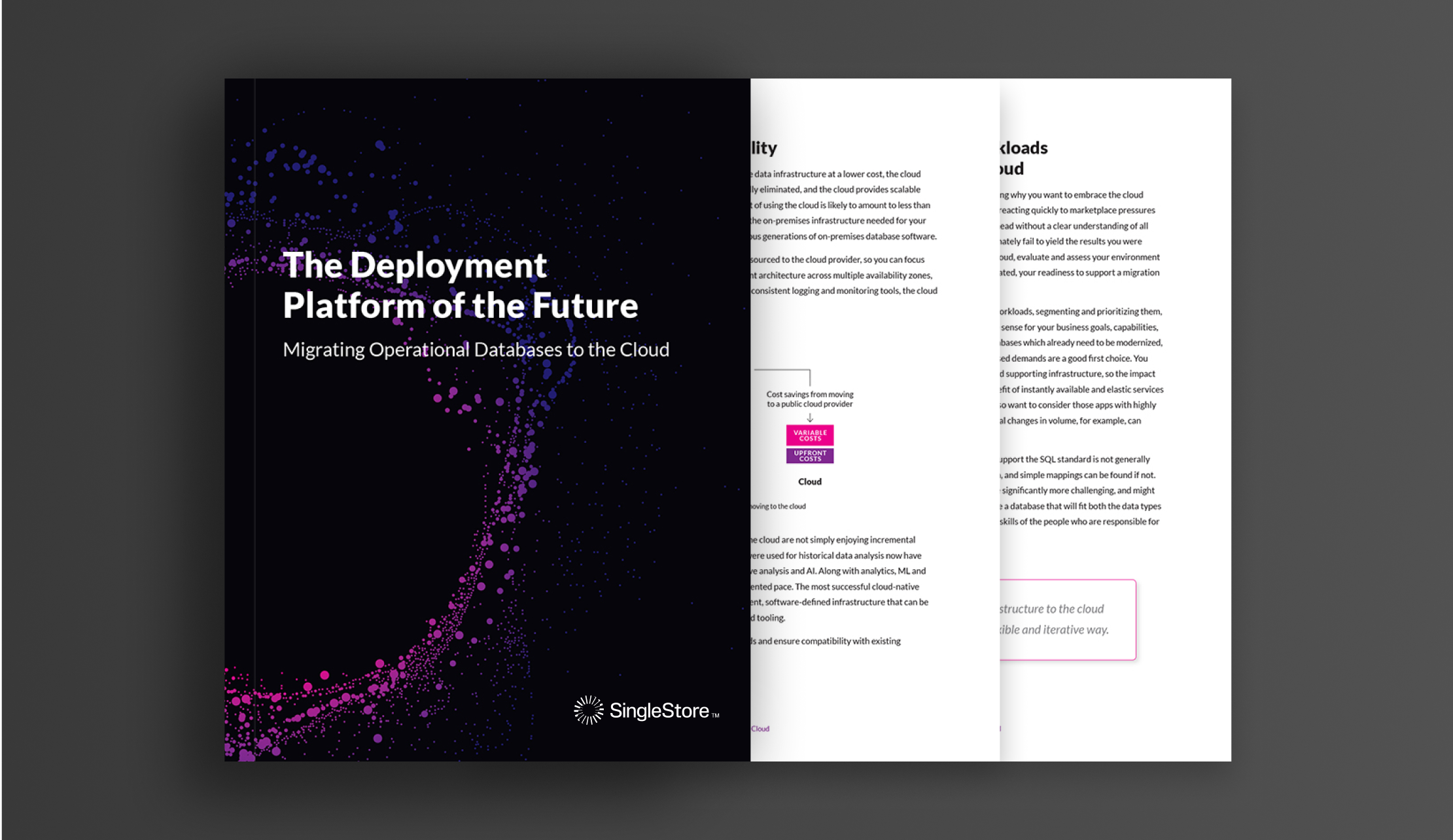Screen dimensions: 1453x840
Task: Expand the 'lity' heading on the middle page
Action: (764, 149)
